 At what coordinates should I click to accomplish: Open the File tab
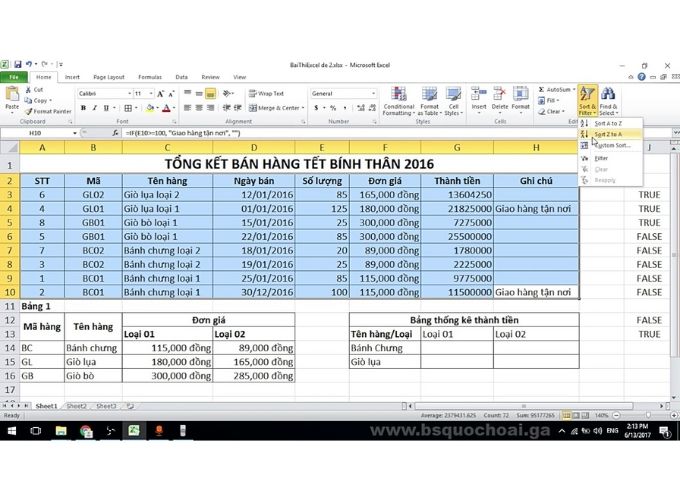coord(14,77)
